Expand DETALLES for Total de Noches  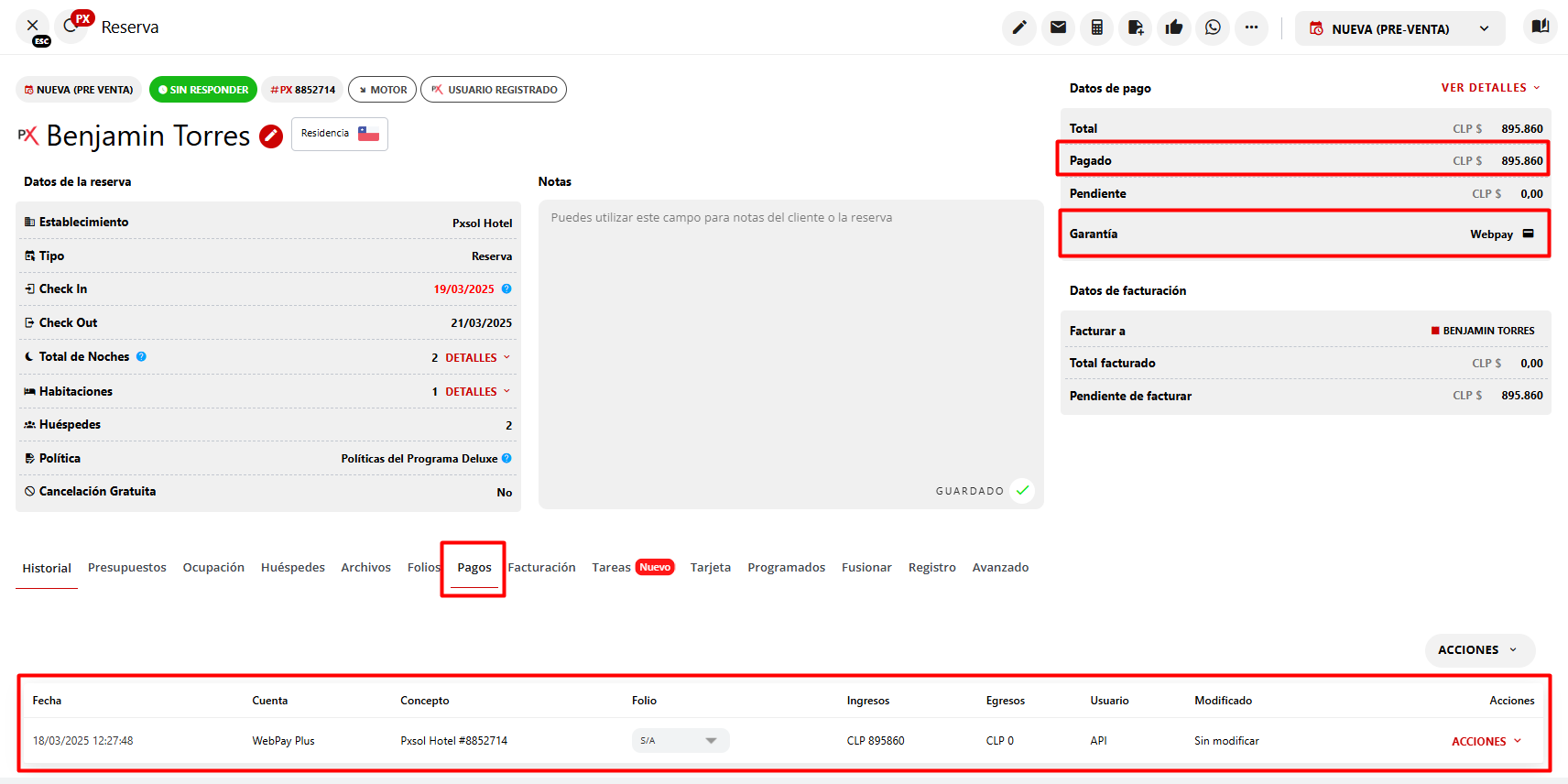(477, 358)
